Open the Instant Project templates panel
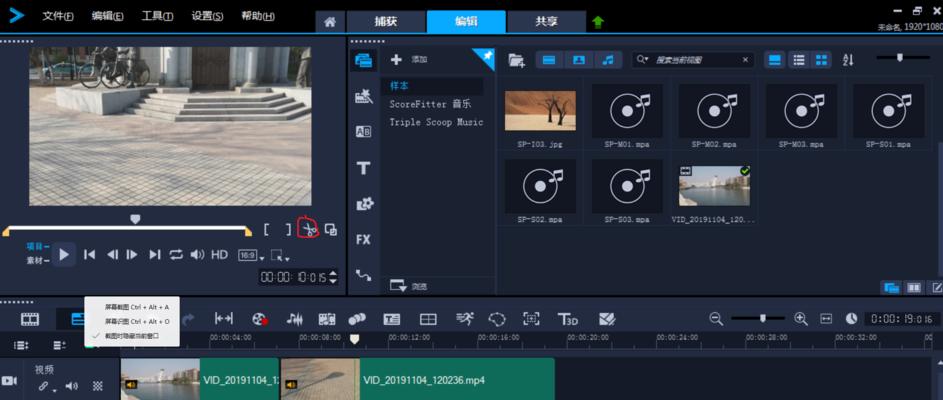This screenshot has width=943, height=400. (363, 96)
